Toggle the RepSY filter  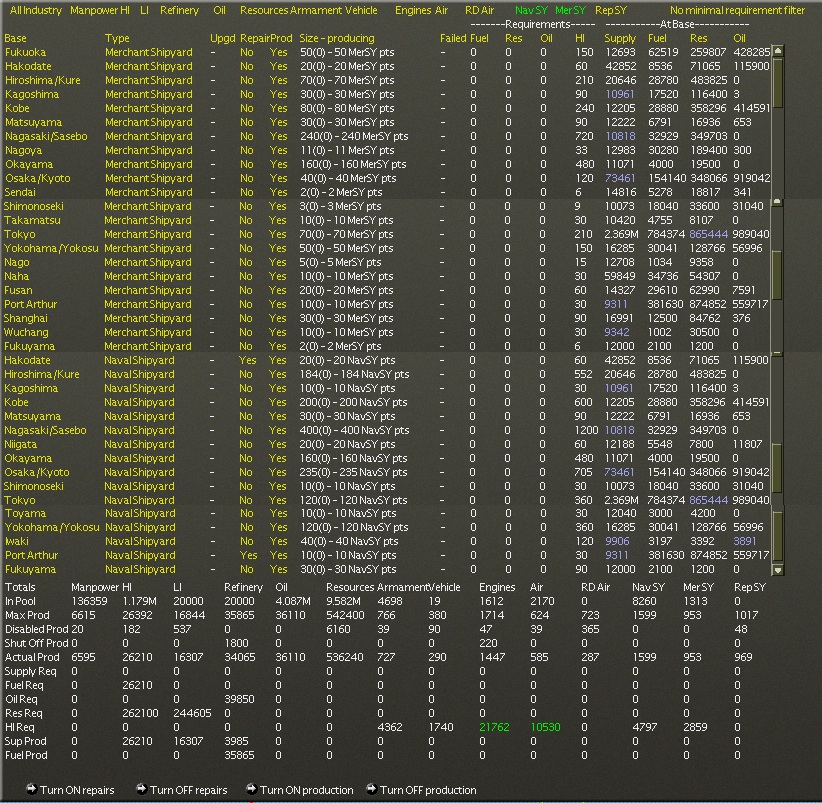(611, 10)
